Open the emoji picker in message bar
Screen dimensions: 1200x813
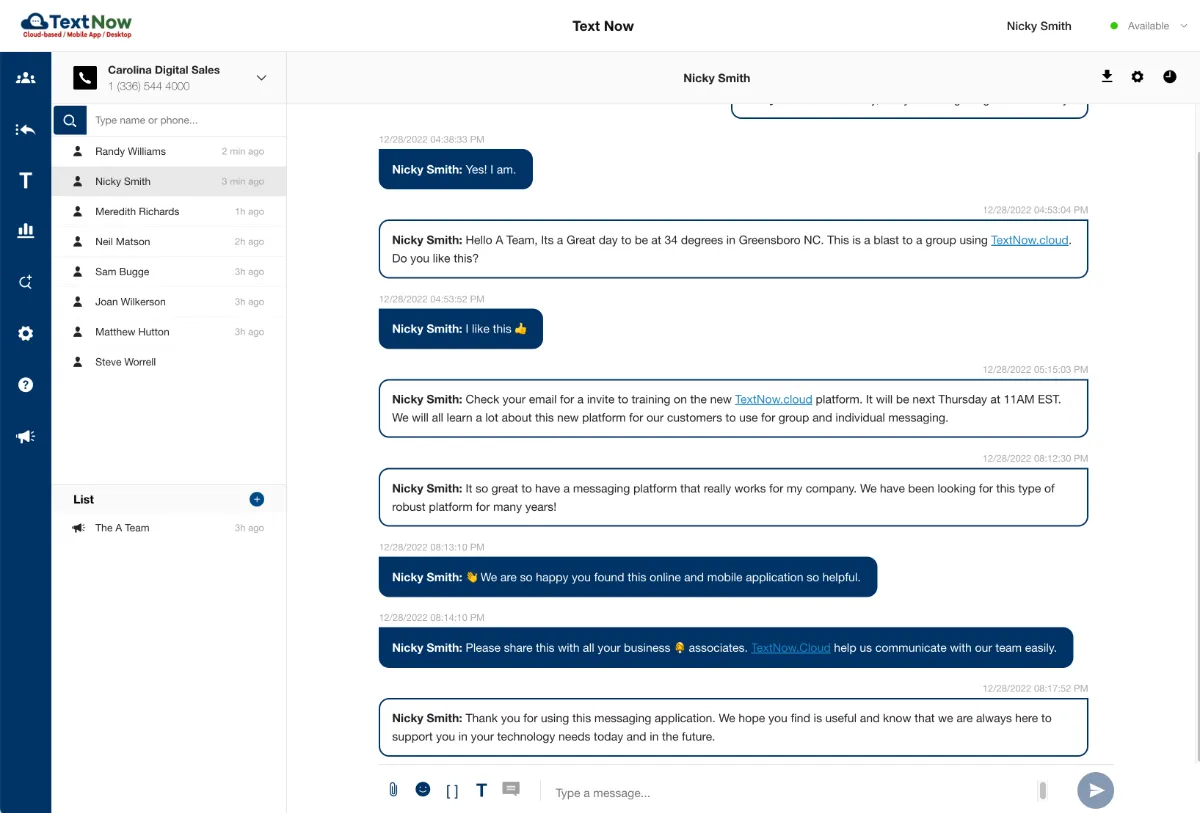click(422, 788)
